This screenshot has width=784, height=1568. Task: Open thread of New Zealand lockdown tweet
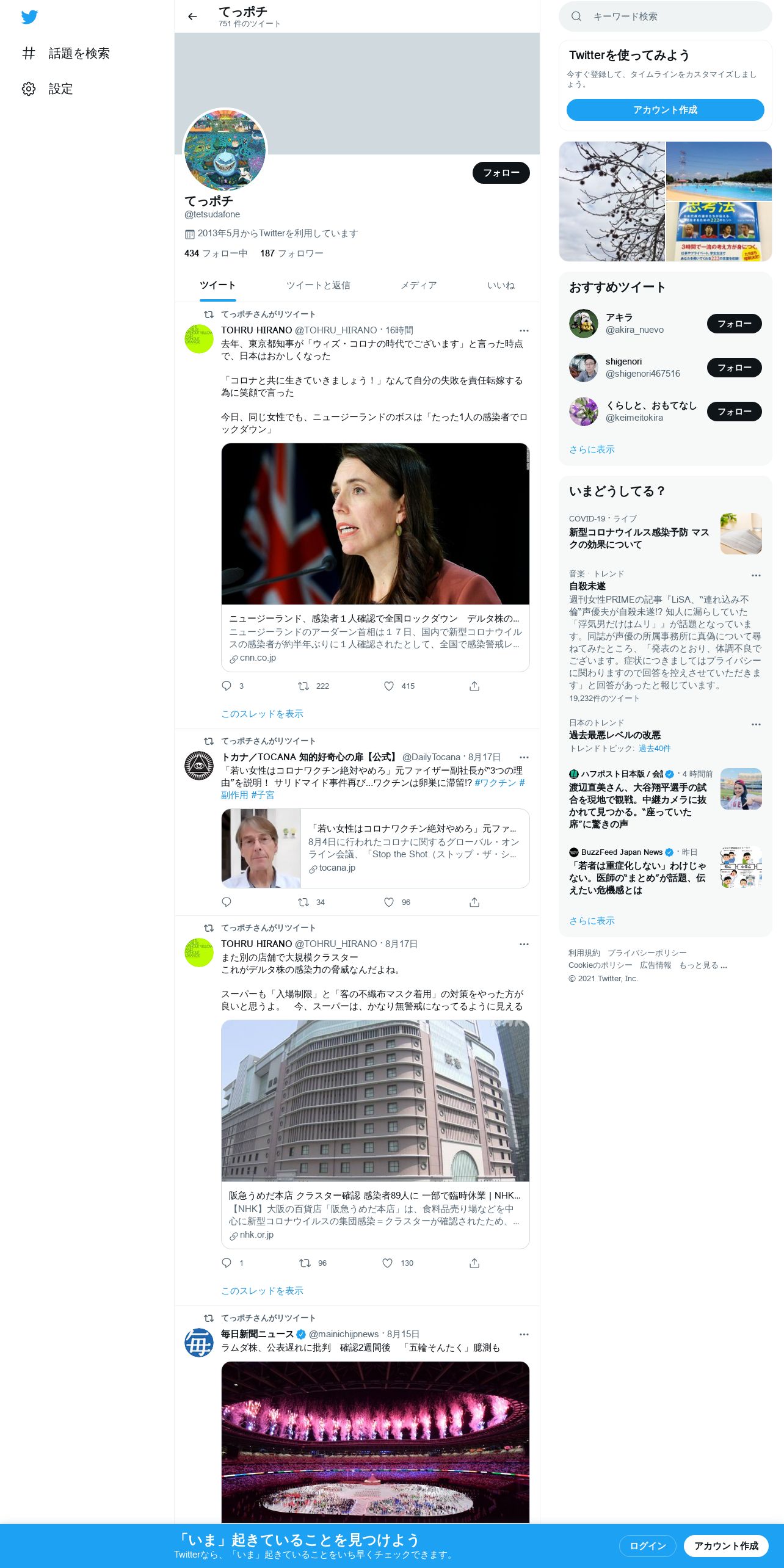(x=262, y=714)
